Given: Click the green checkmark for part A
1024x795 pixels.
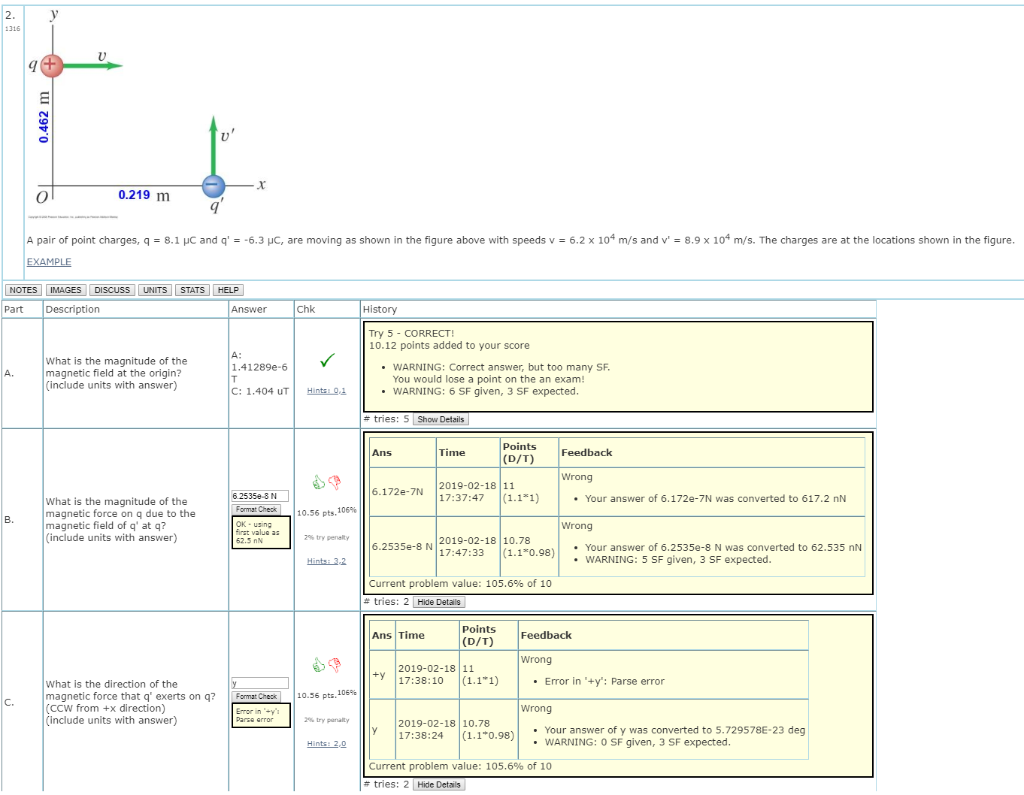Looking at the screenshot, I should tap(327, 360).
